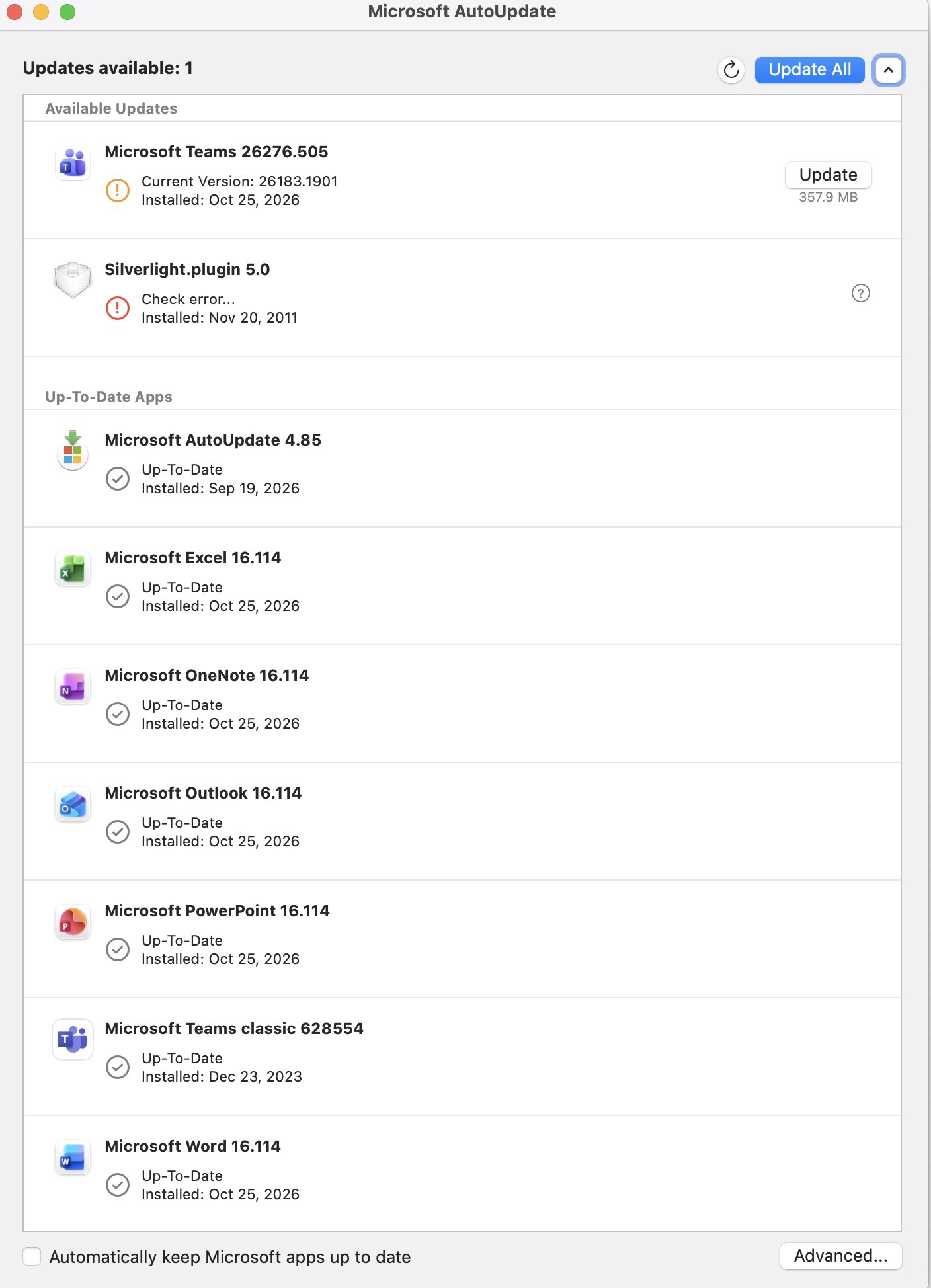Open help for Silverlight check error
Screen dimensions: 931x1288
coord(861,293)
